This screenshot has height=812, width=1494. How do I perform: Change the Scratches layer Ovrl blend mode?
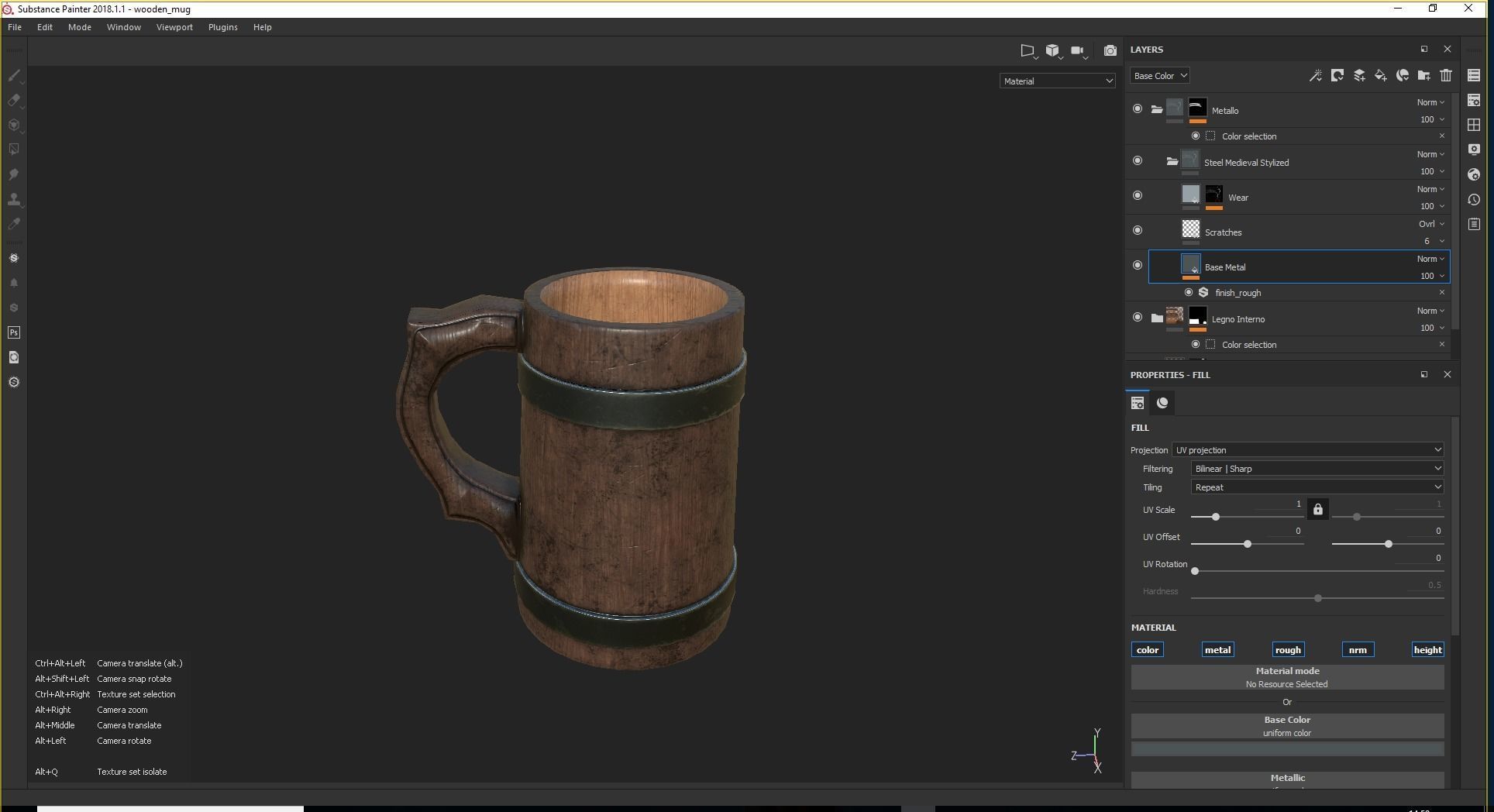1430,224
